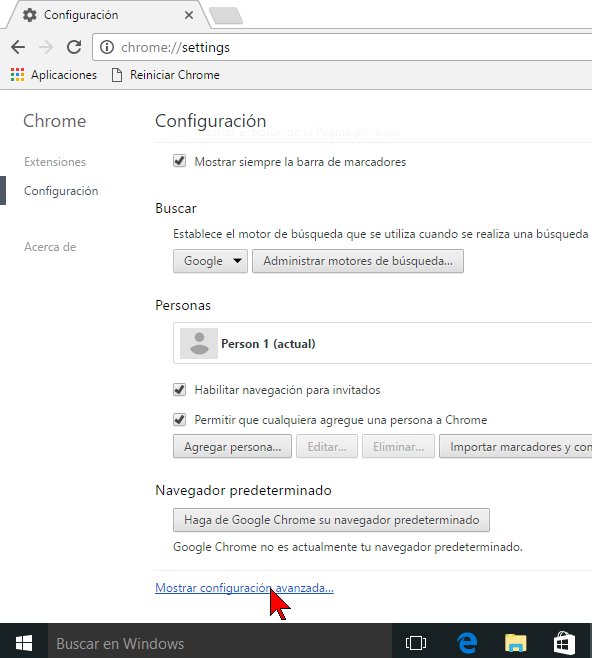Open a new tab
Image resolution: width=592 pixels, height=658 pixels.
point(226,16)
